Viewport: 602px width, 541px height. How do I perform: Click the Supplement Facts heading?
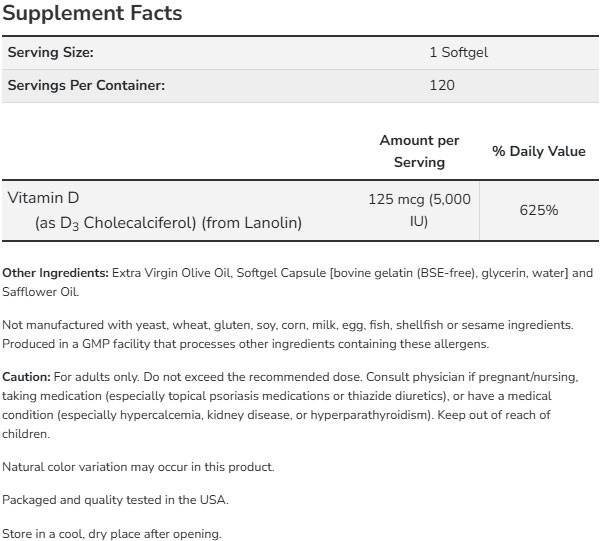point(94,14)
